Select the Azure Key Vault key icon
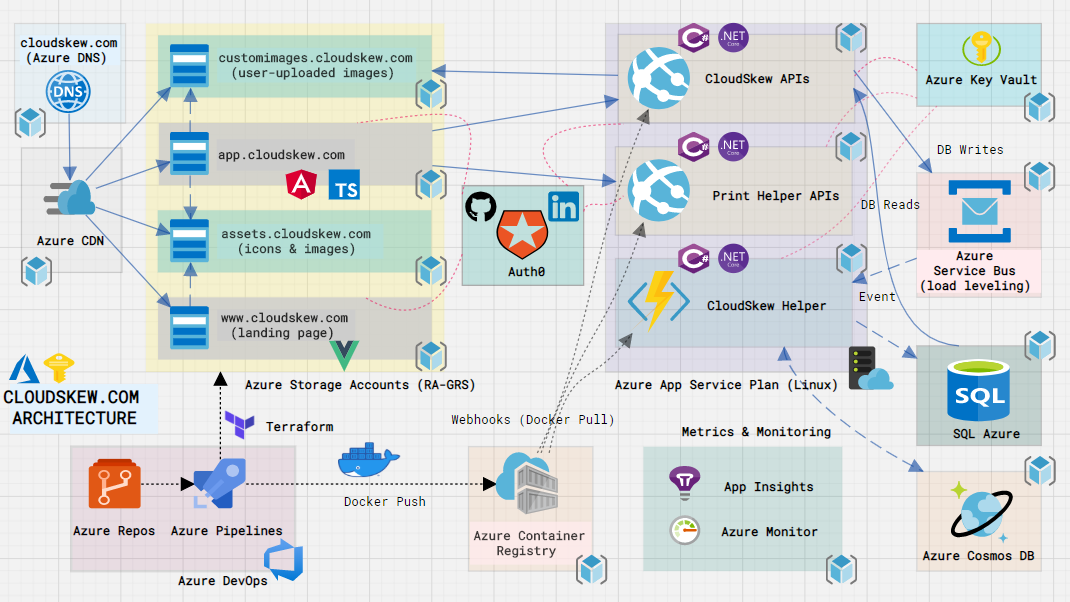The height and width of the screenshot is (602, 1070). click(981, 48)
